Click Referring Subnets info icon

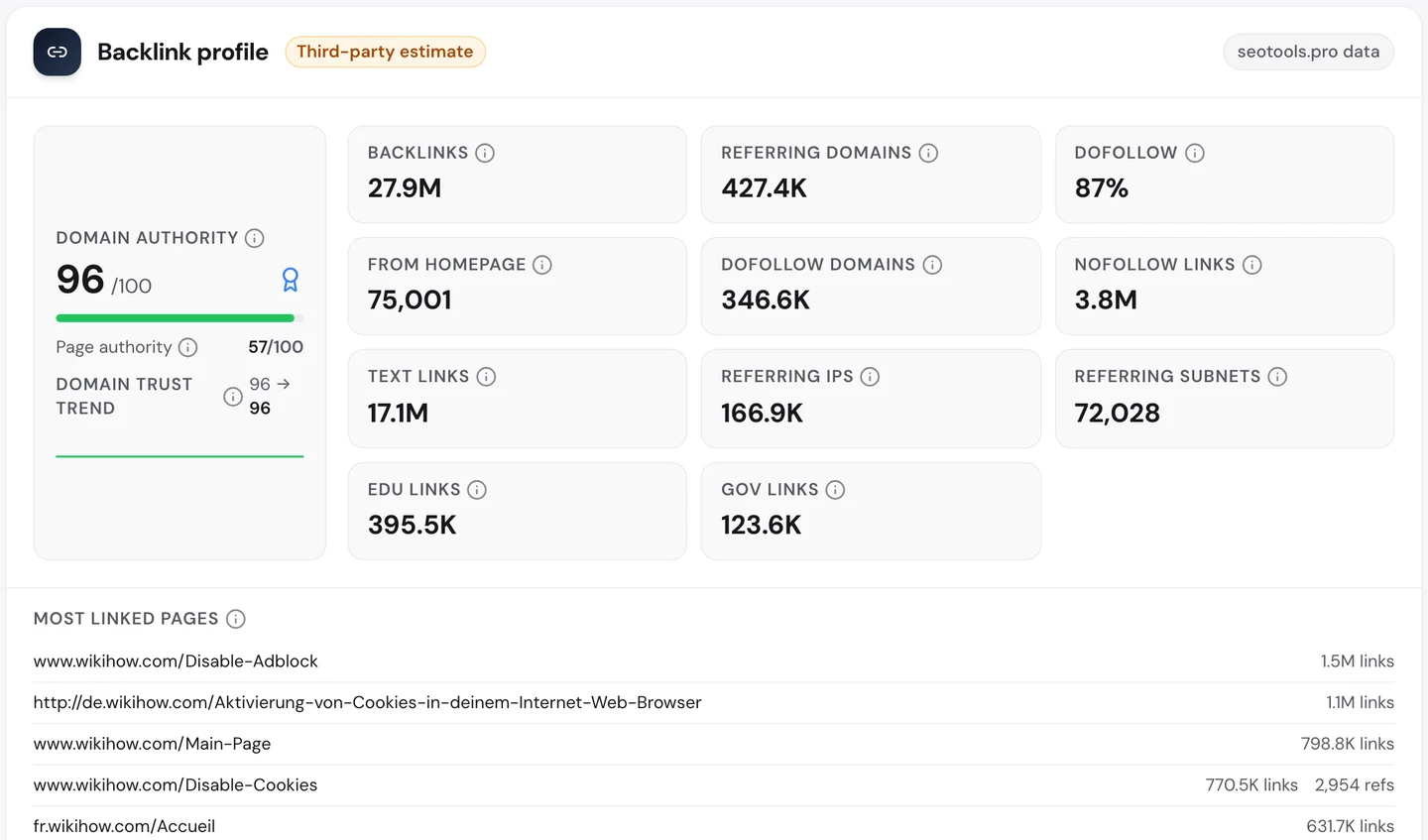[1277, 377]
